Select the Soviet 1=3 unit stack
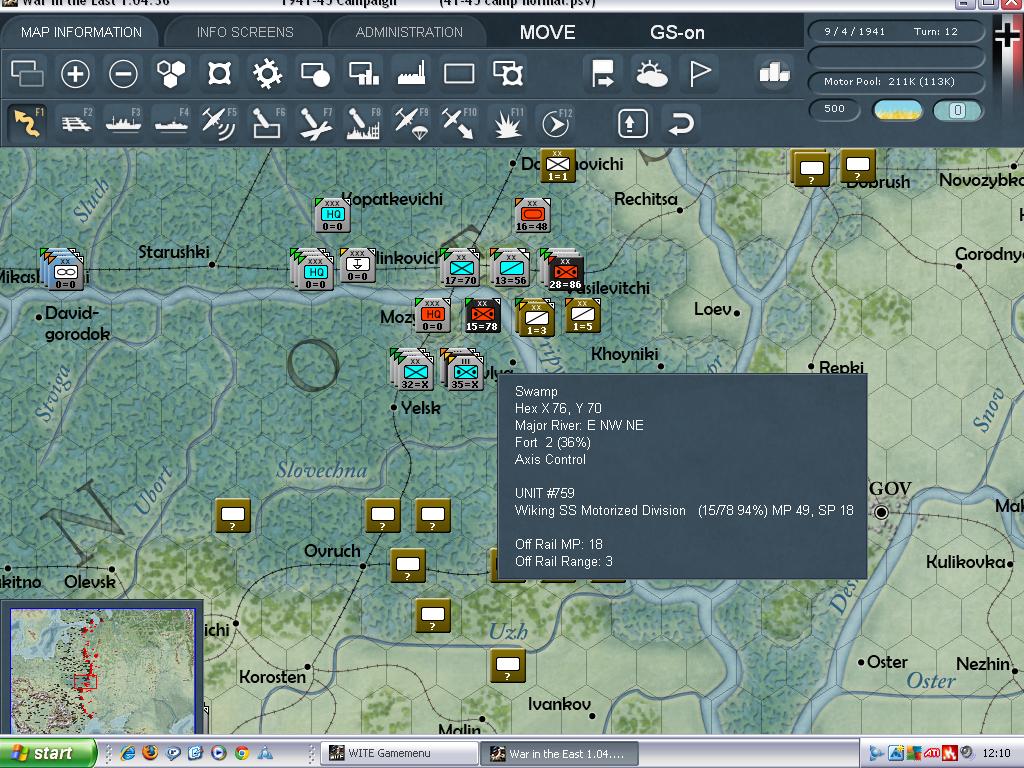 tap(536, 317)
